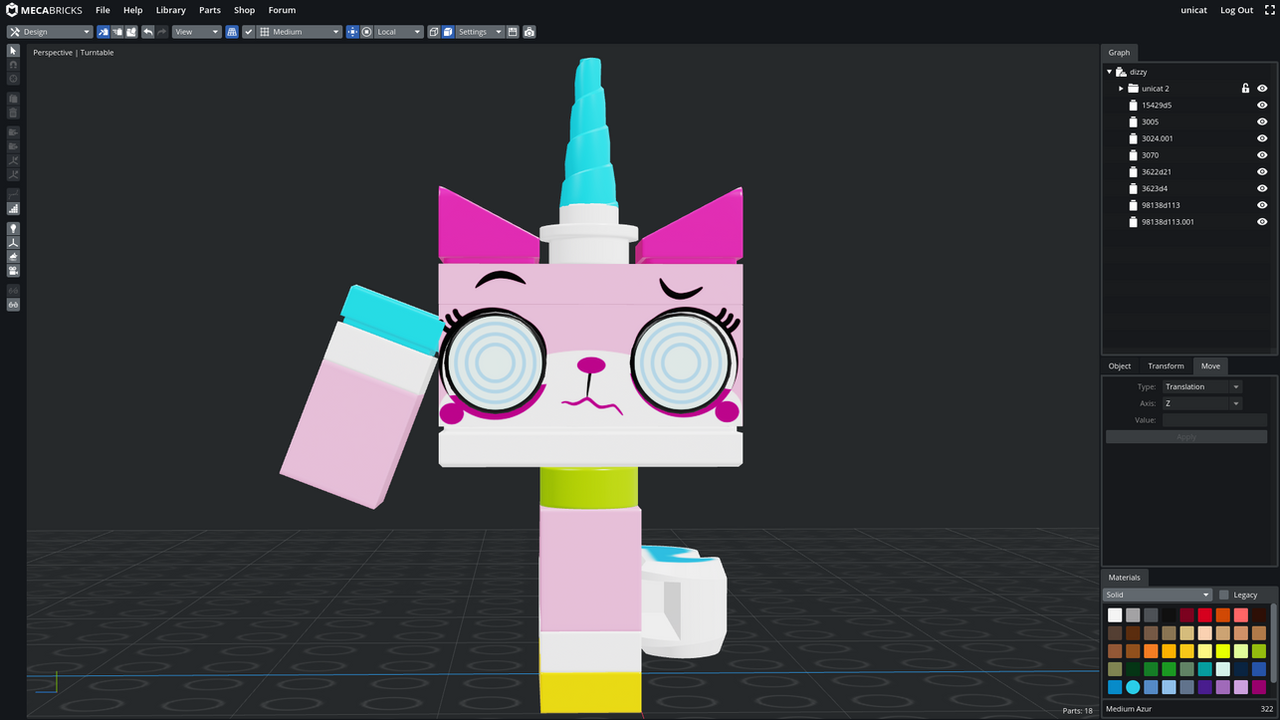Toggle visibility of part 3622d21
Image resolution: width=1280 pixels, height=720 pixels.
pyautogui.click(x=1262, y=172)
